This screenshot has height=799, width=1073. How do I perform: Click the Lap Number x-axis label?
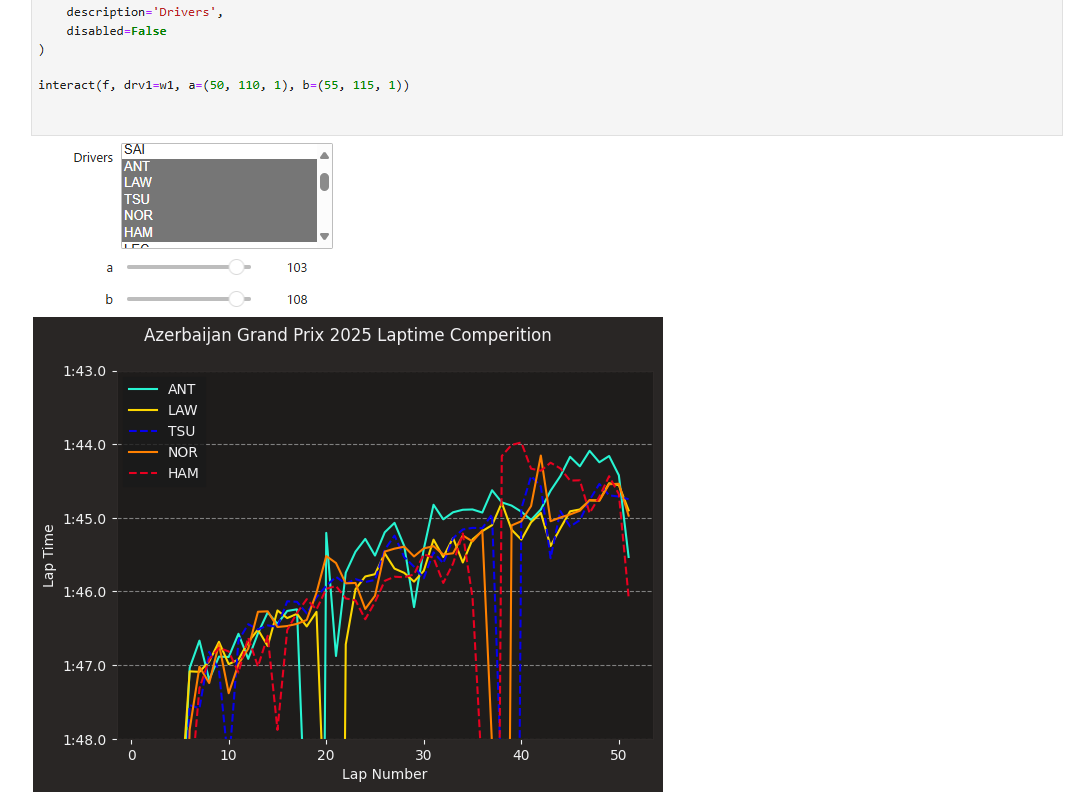coord(385,774)
